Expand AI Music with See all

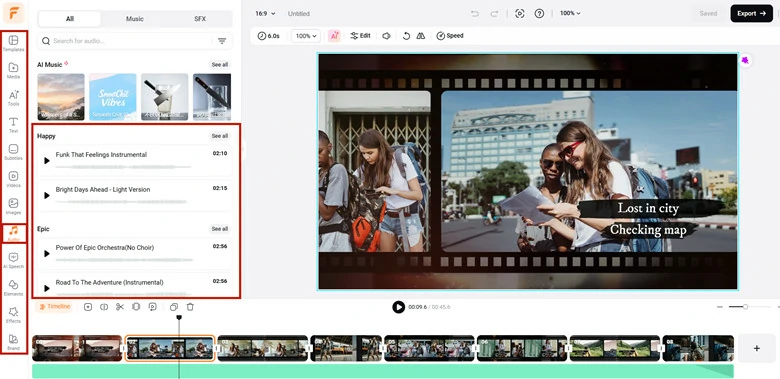tap(219, 65)
